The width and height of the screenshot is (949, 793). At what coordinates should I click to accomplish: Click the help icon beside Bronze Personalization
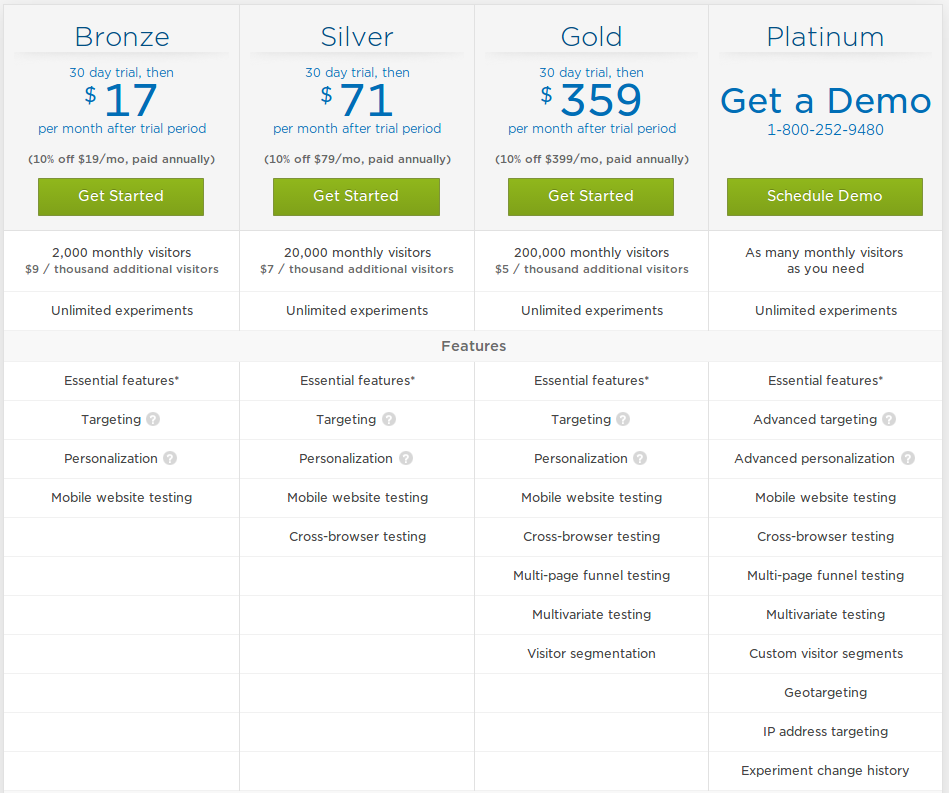[170, 458]
